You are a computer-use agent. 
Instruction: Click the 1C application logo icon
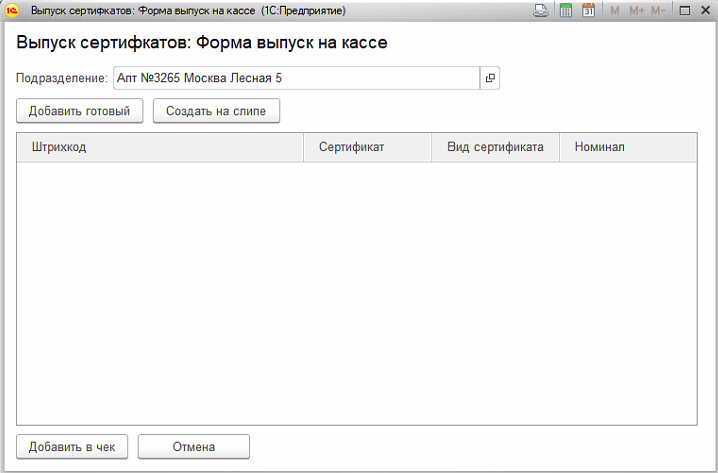pos(13,10)
